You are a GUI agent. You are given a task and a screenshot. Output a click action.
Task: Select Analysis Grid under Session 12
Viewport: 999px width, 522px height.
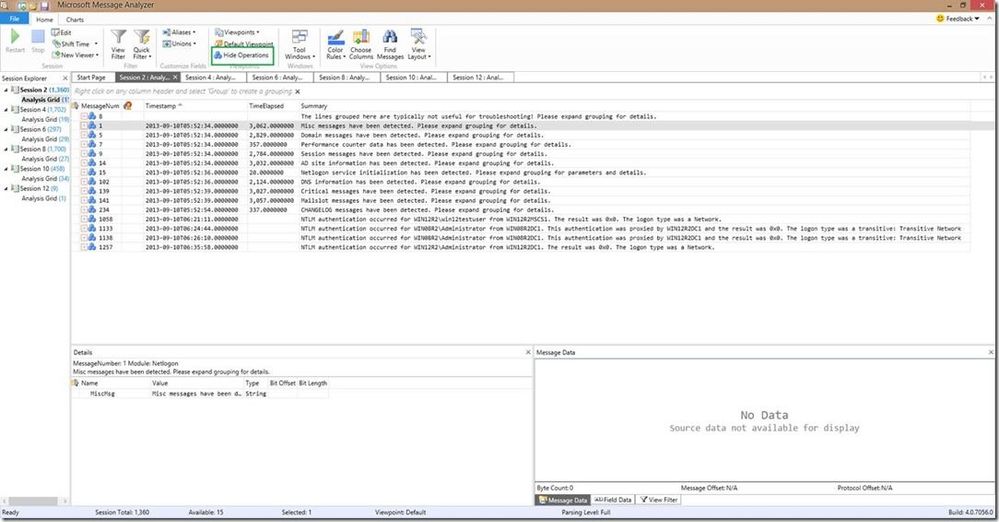pos(43,198)
